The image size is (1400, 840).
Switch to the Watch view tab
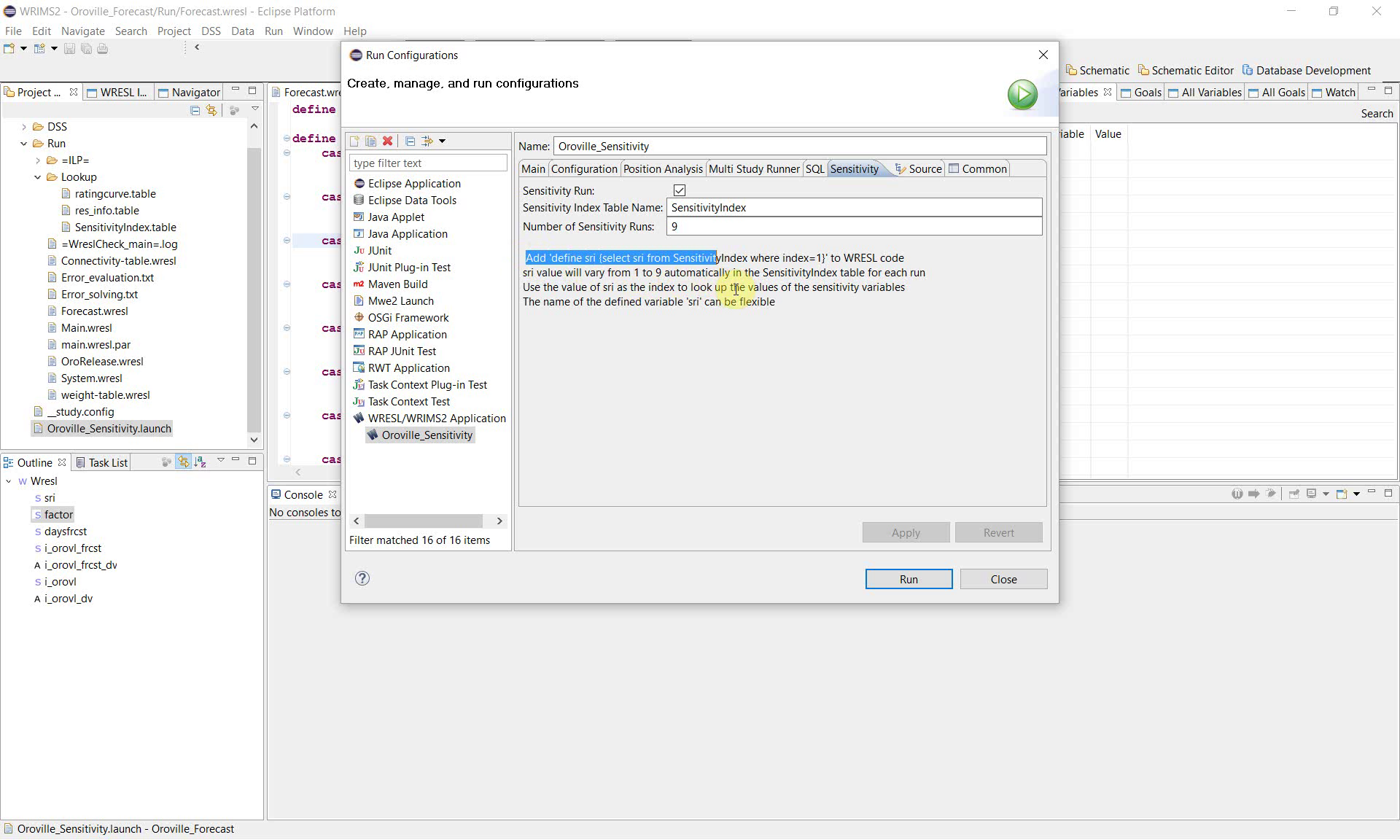1333,93
